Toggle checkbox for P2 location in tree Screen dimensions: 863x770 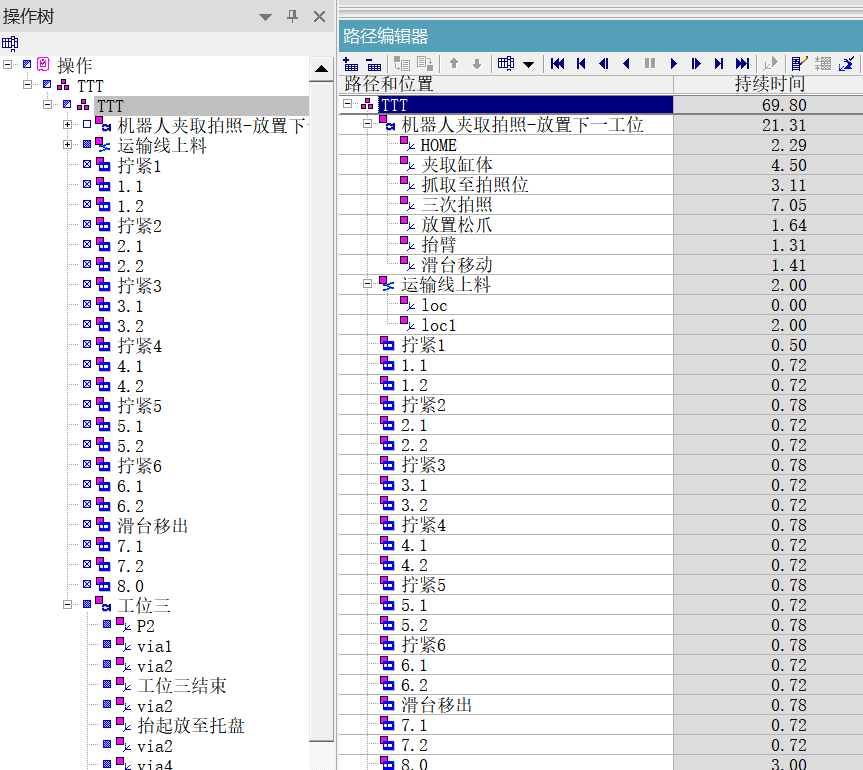tap(107, 624)
